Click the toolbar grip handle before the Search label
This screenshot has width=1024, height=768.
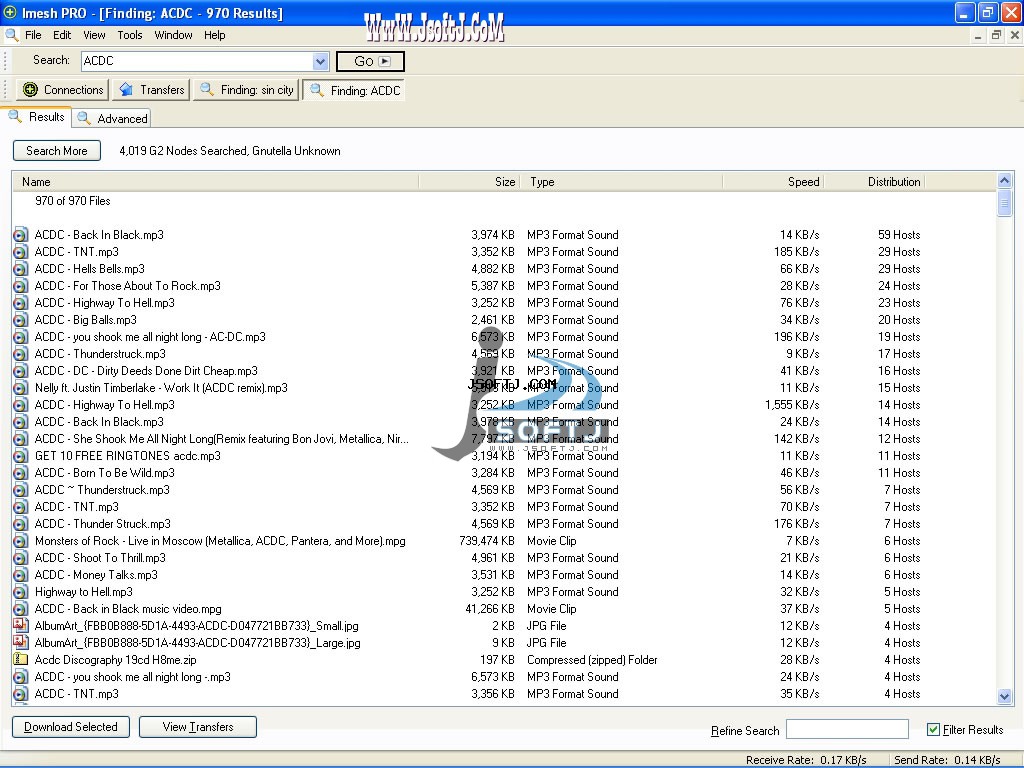click(6, 61)
